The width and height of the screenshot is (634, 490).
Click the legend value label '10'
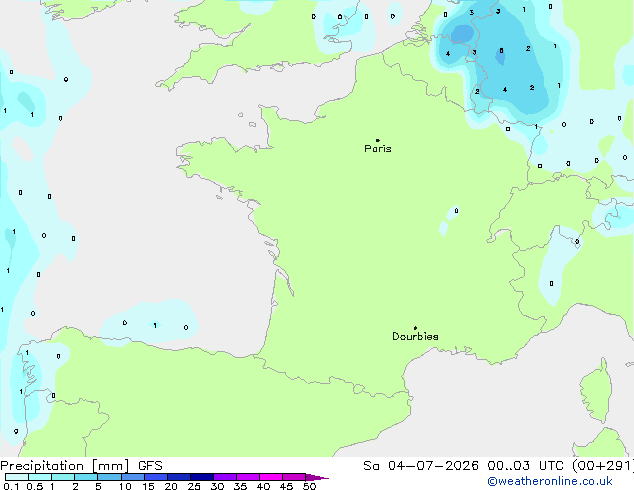125,486
